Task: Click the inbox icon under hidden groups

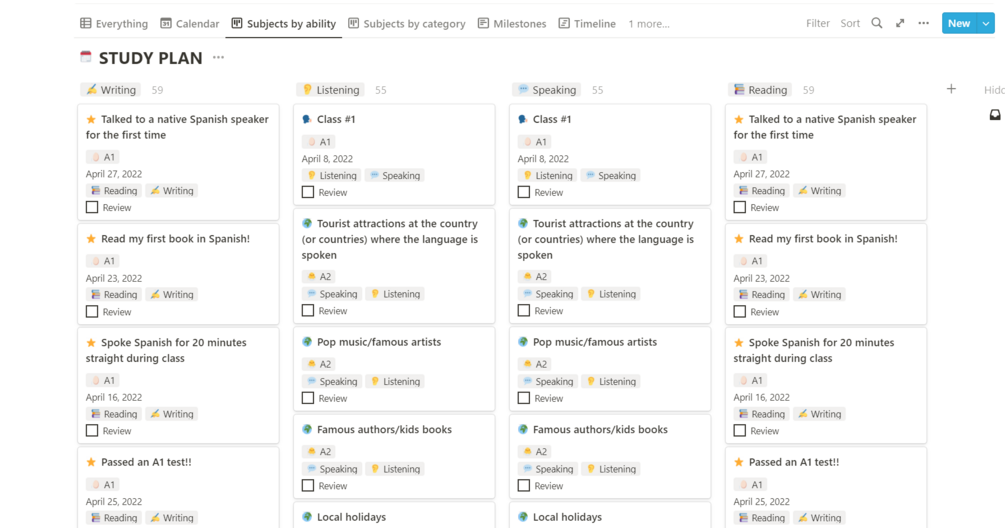Action: tap(995, 115)
